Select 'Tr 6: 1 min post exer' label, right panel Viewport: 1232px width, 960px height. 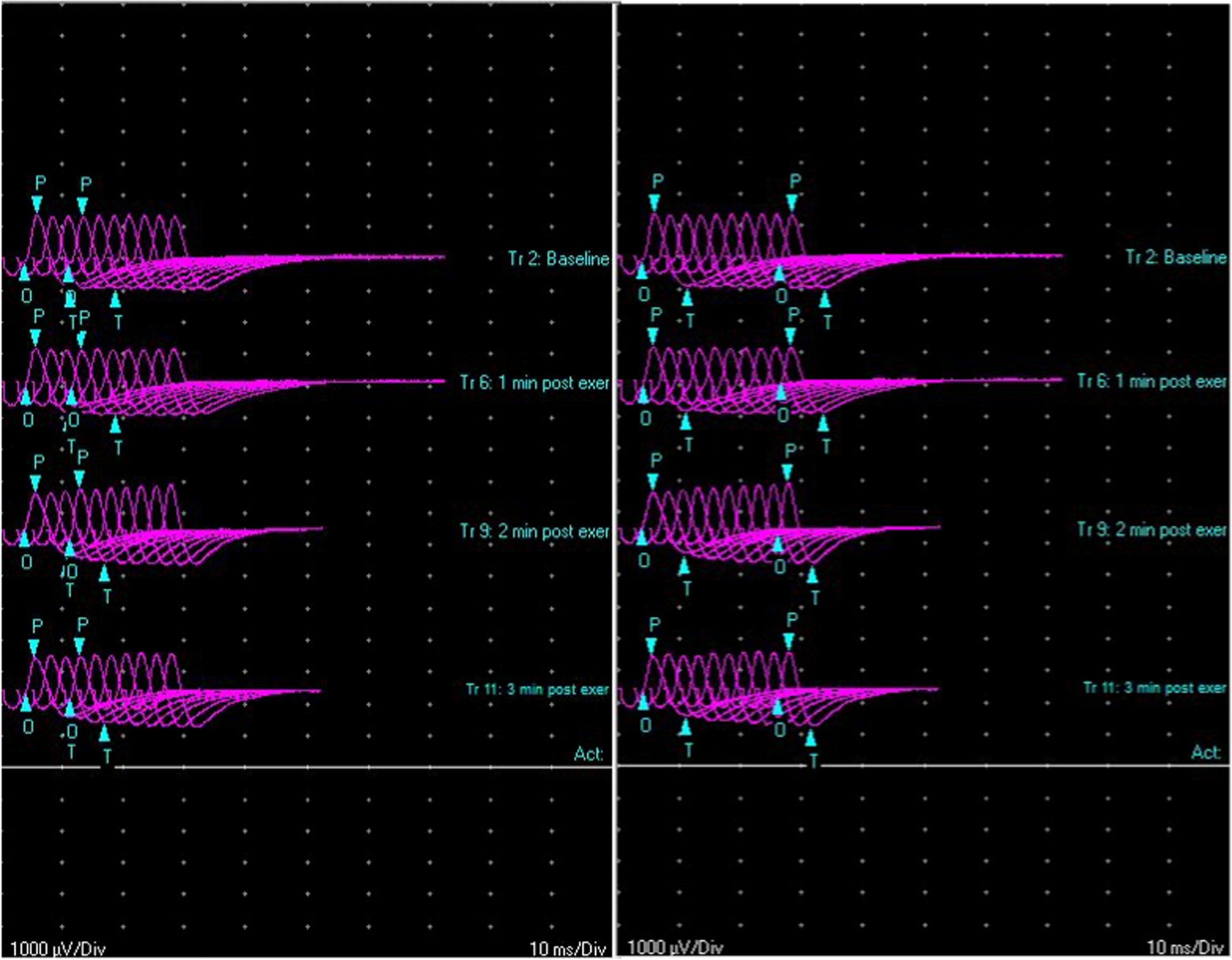point(1152,381)
